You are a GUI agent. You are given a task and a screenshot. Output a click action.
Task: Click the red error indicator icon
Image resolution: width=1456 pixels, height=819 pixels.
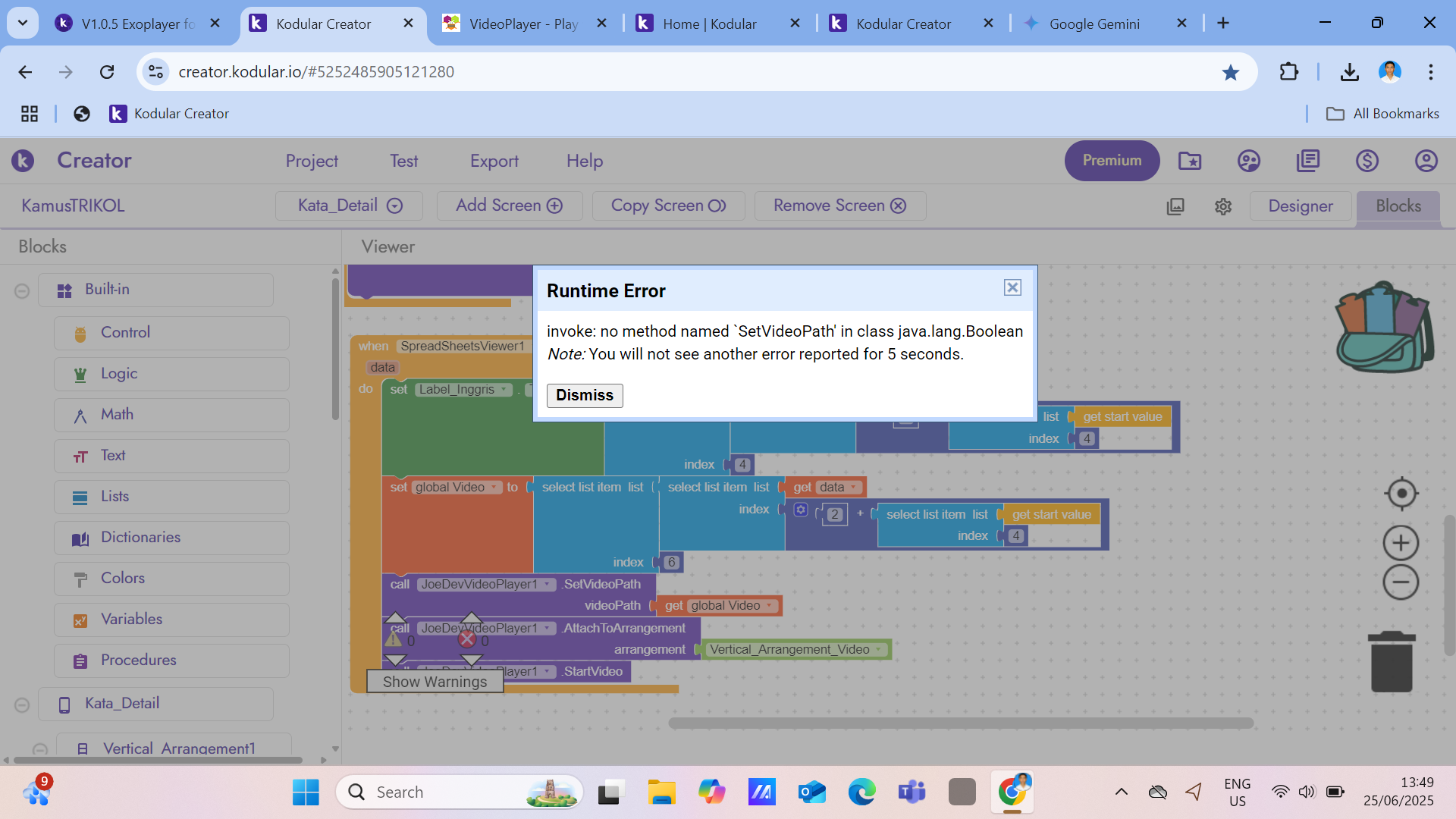(467, 639)
